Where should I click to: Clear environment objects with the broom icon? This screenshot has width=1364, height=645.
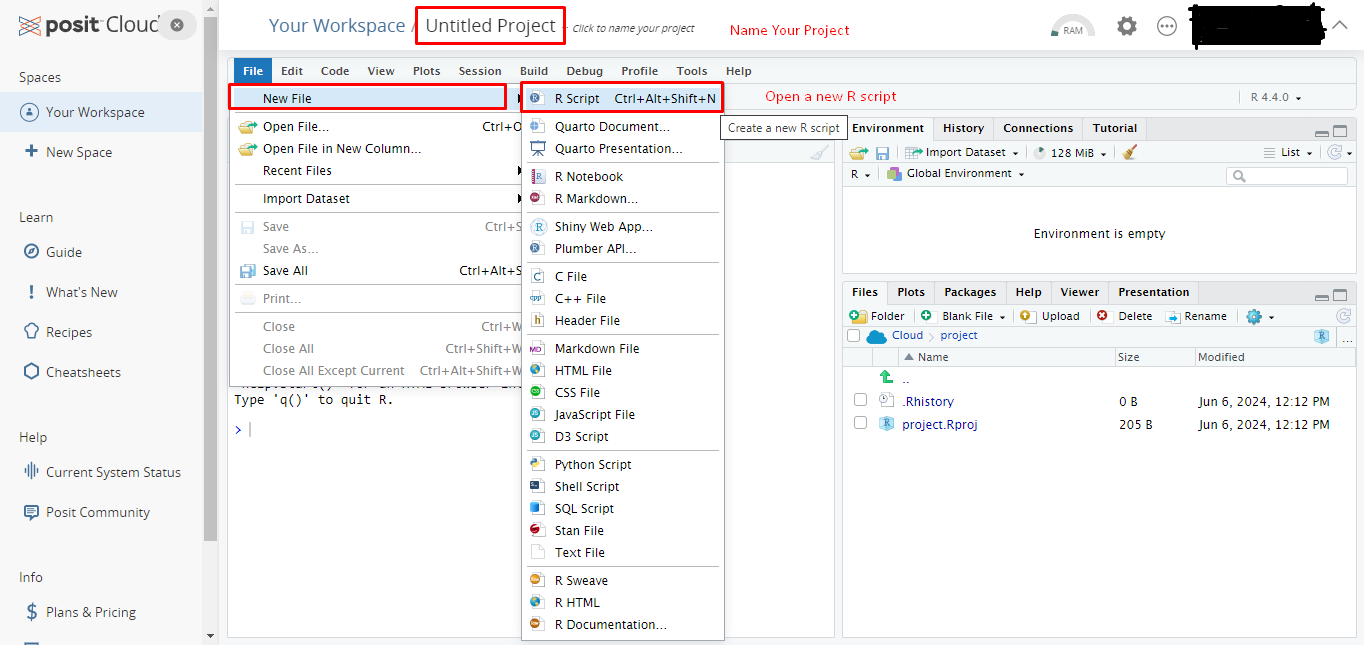coord(1130,153)
